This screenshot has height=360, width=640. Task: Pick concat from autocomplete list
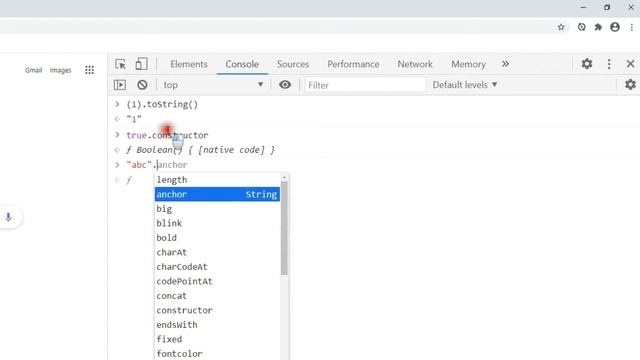tap(217, 296)
